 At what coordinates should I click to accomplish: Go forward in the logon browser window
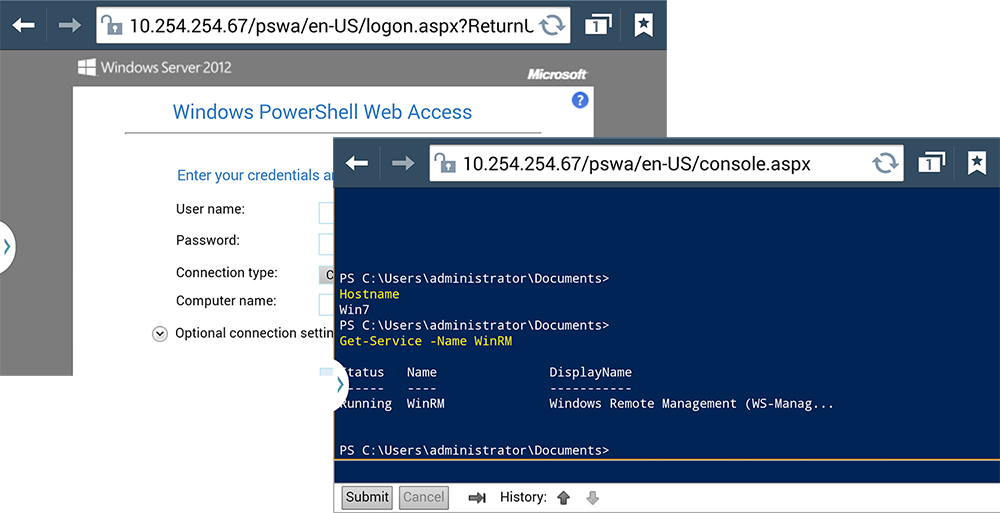(70, 26)
